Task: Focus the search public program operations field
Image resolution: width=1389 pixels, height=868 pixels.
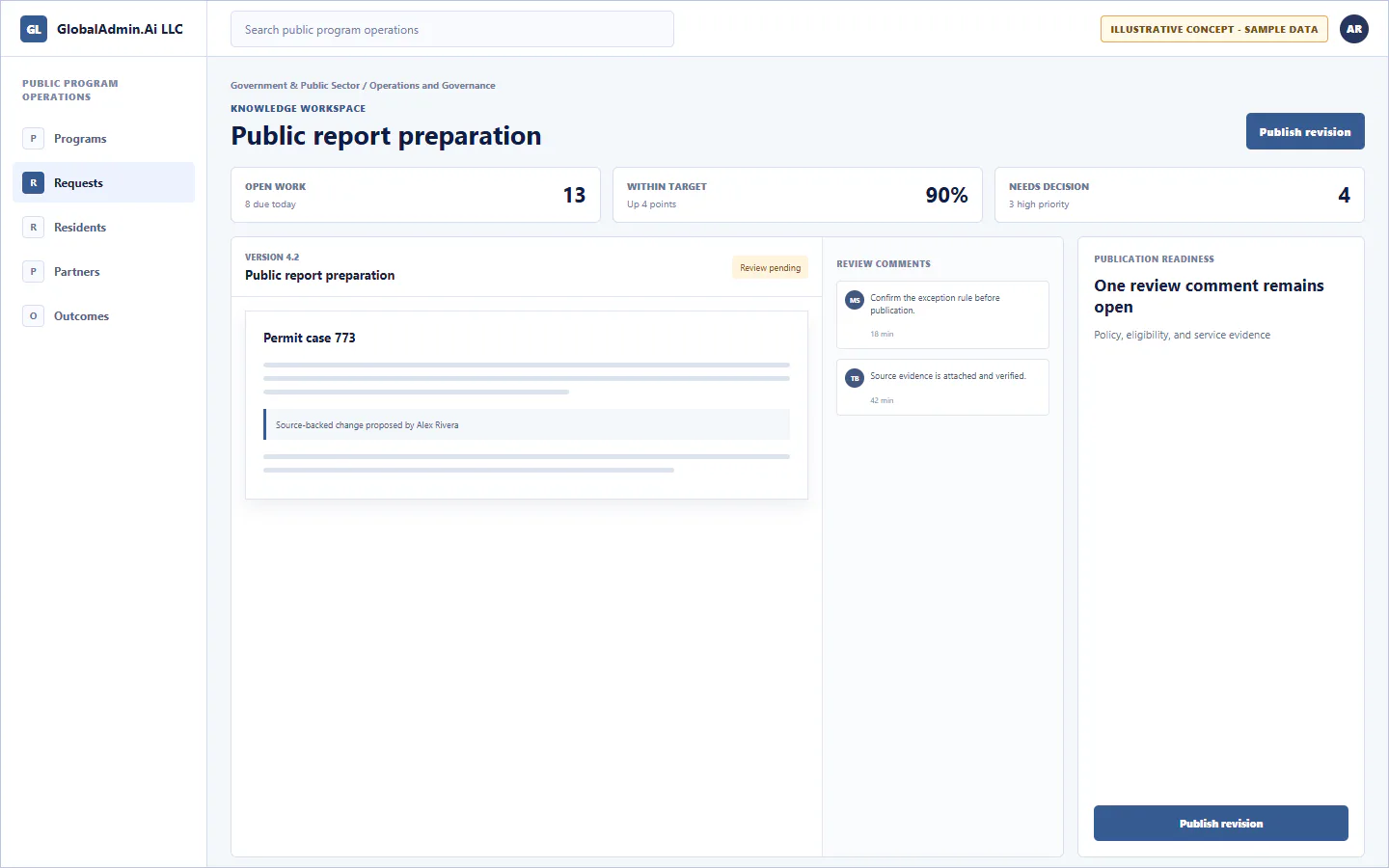Action: (x=452, y=29)
